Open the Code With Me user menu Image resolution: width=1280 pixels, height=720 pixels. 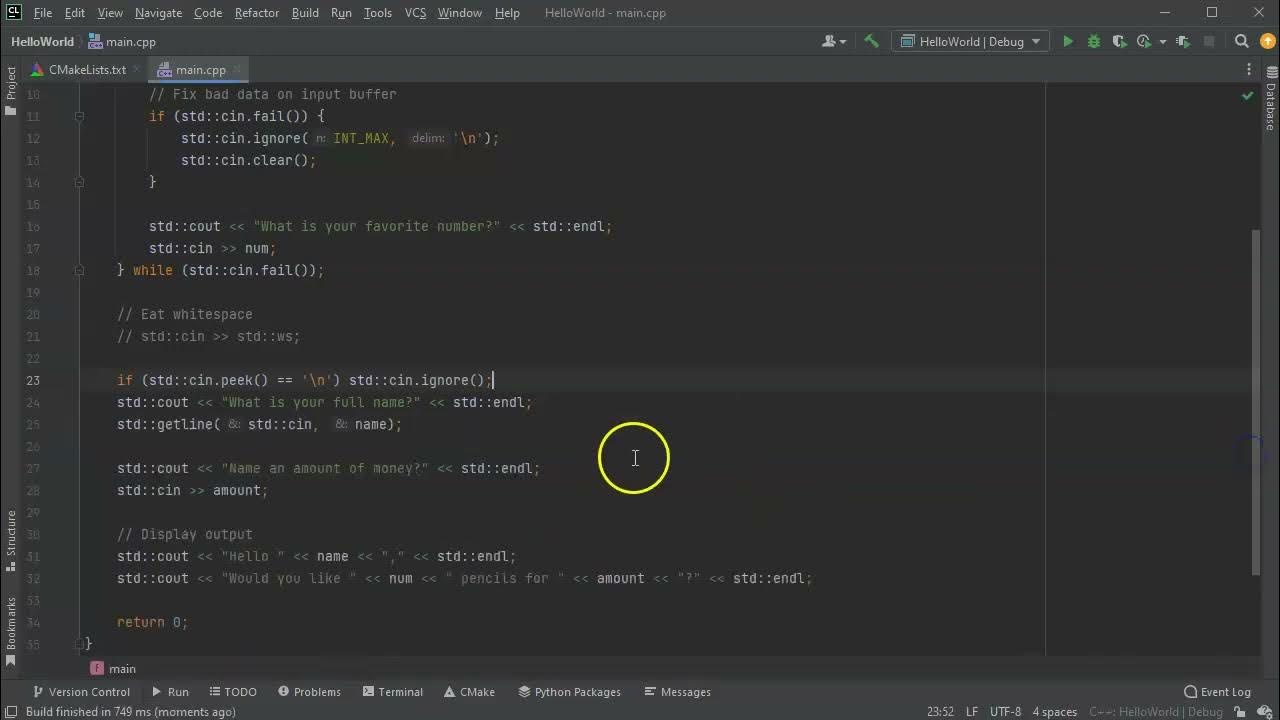(833, 42)
